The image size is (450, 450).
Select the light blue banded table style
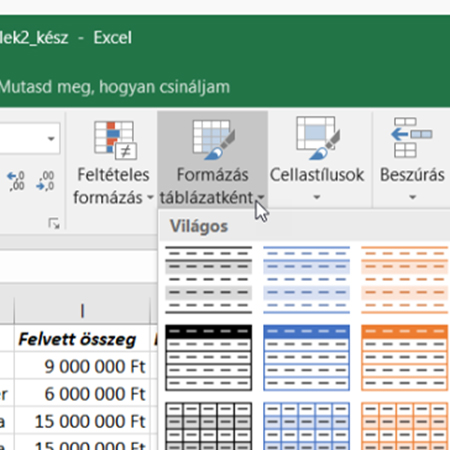307,280
